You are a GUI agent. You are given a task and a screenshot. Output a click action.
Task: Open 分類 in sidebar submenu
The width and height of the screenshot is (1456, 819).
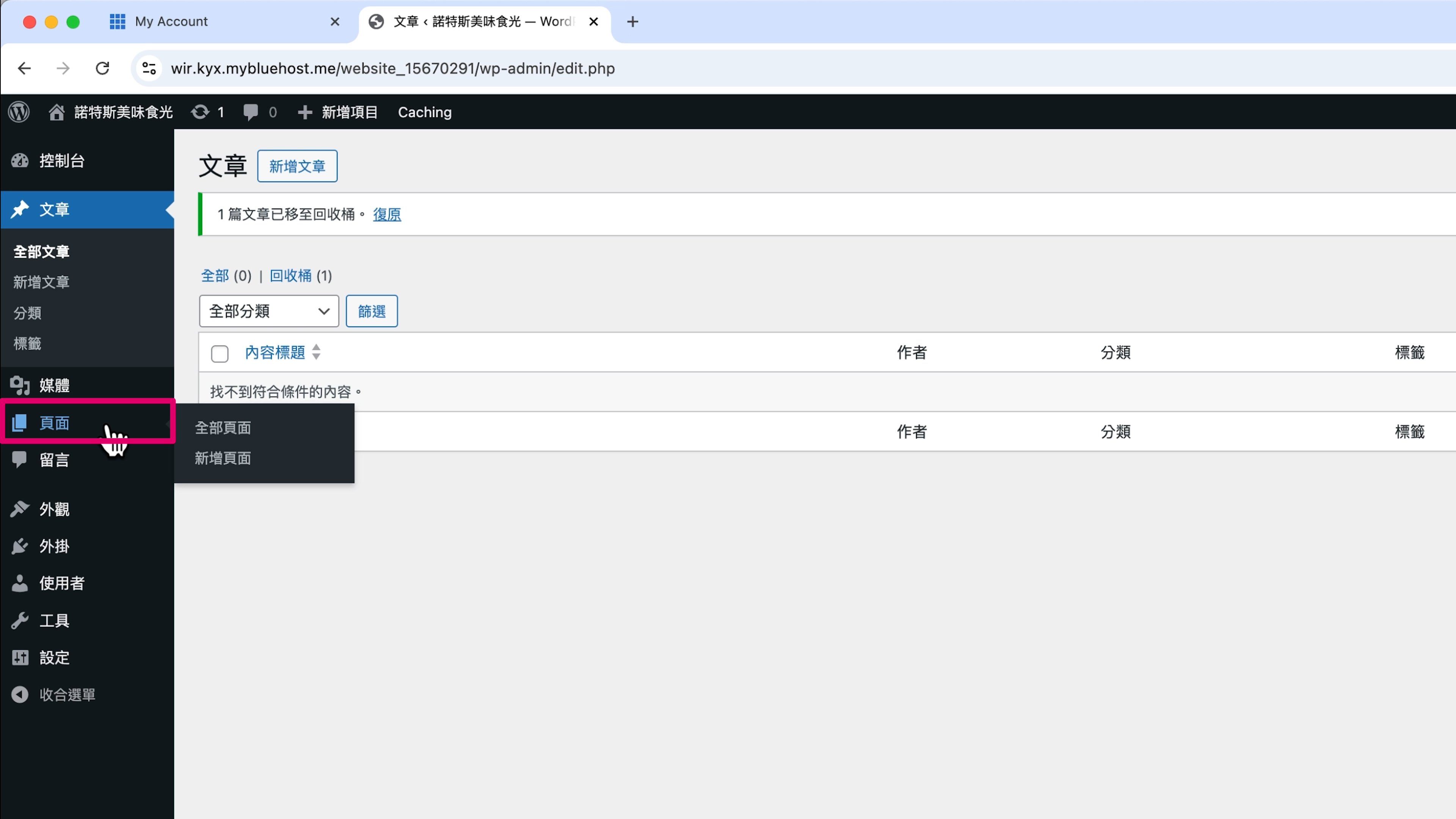pyautogui.click(x=27, y=313)
